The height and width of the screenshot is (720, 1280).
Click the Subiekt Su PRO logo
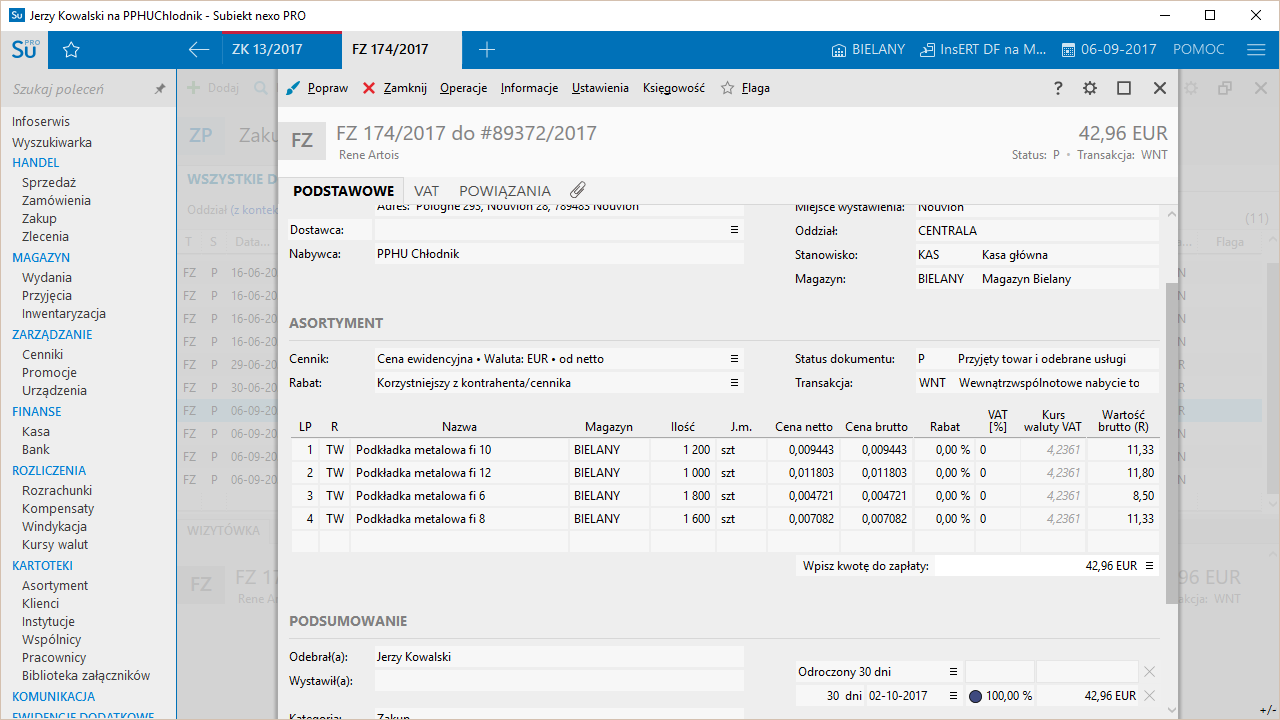(x=26, y=50)
